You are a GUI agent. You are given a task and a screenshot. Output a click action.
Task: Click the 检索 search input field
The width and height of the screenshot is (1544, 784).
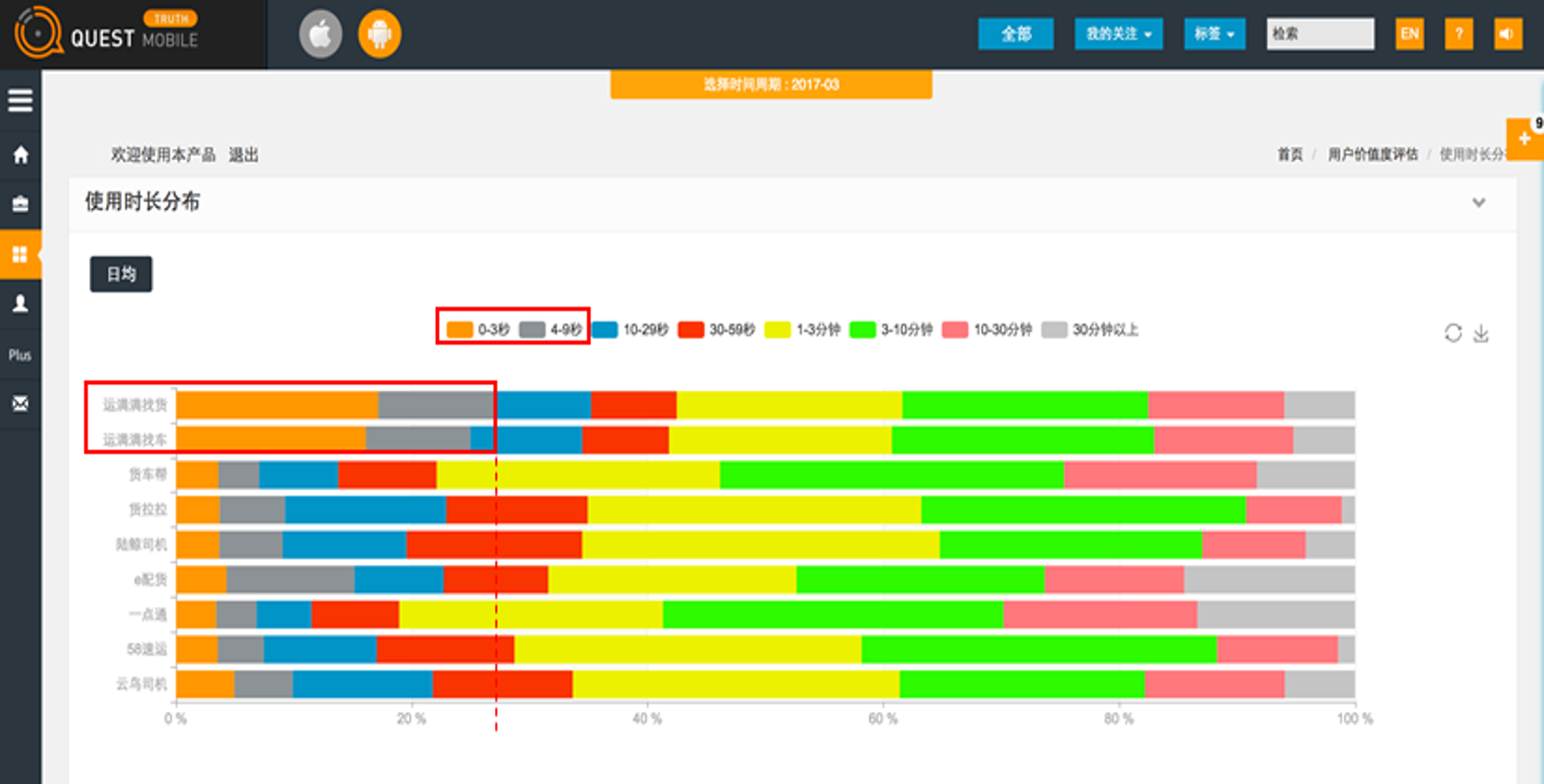point(1319,34)
